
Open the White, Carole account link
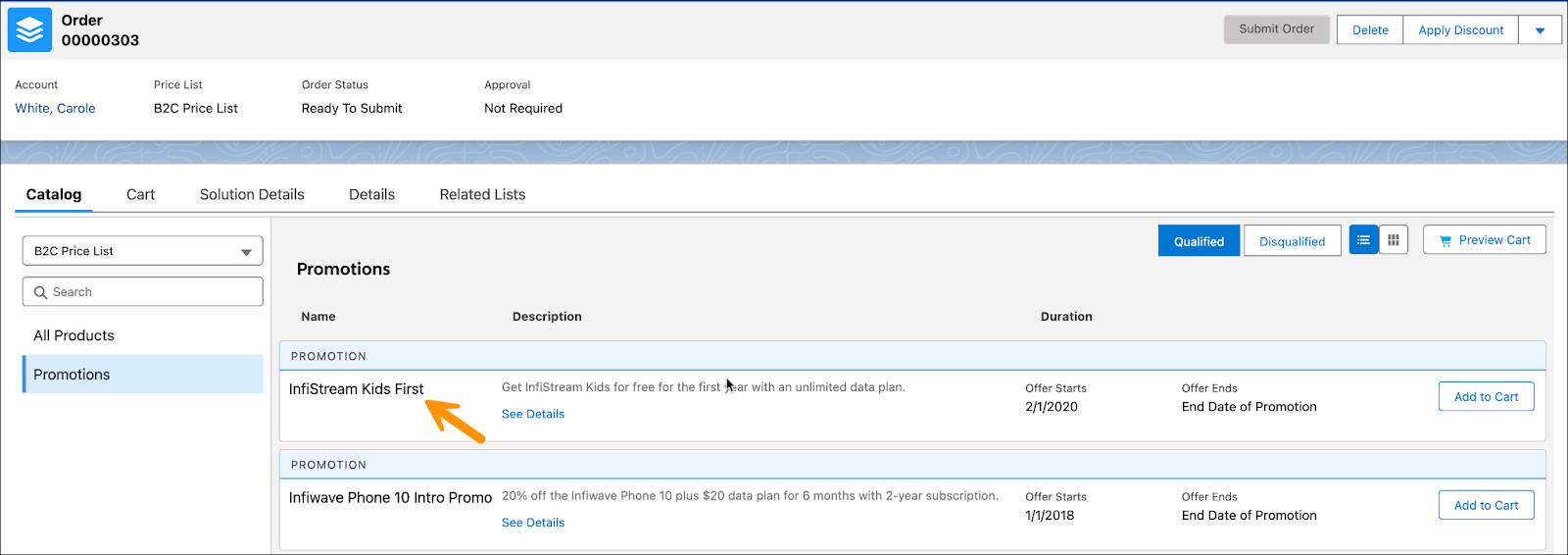[x=55, y=108]
